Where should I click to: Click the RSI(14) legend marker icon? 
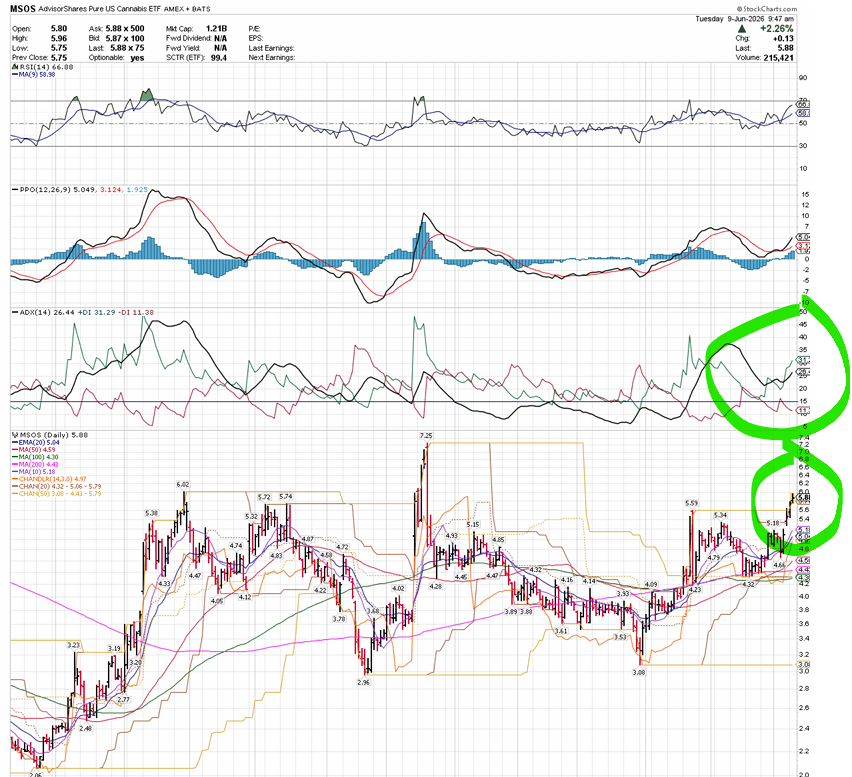15,67
